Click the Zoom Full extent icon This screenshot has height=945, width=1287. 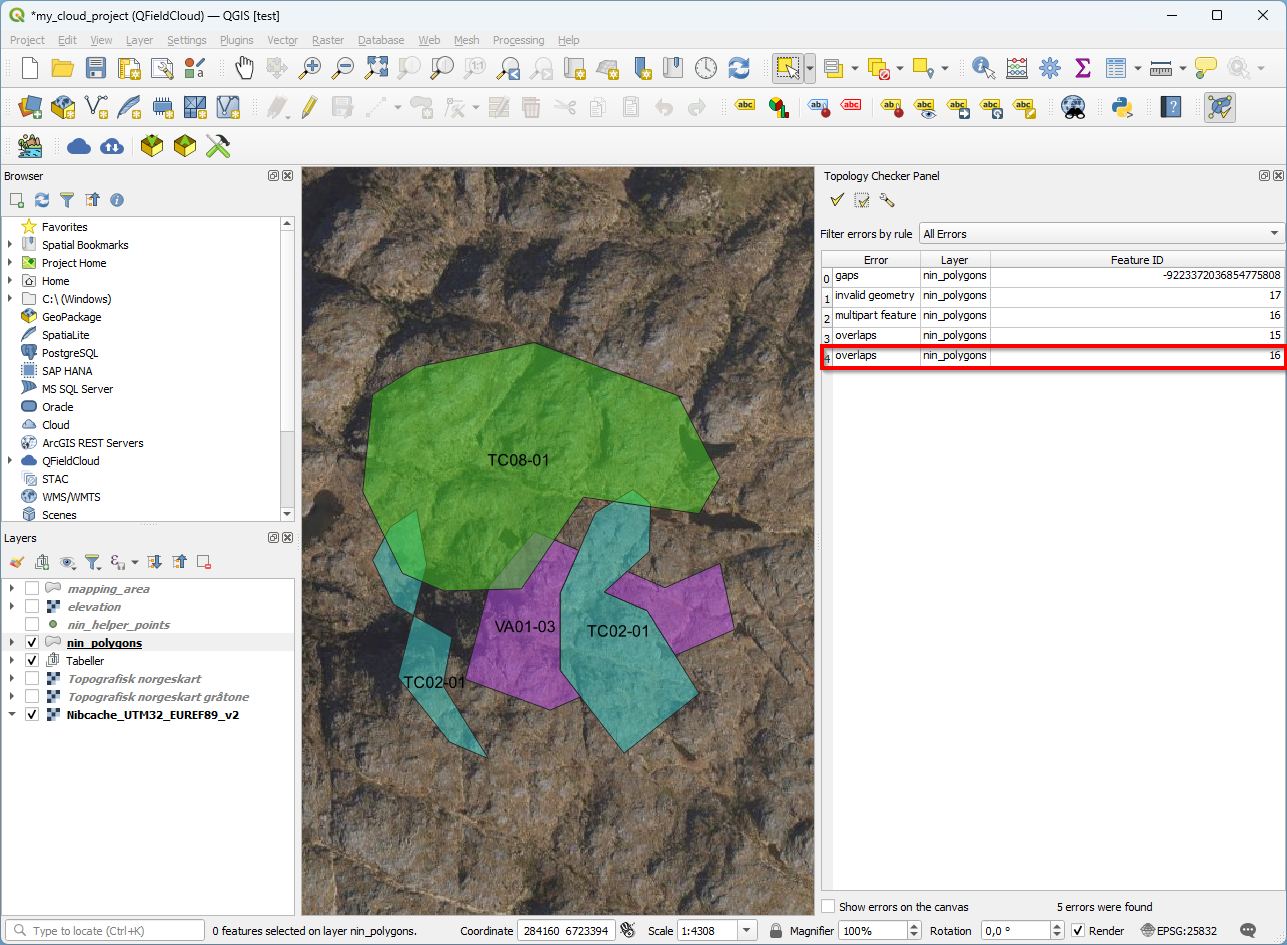point(377,68)
